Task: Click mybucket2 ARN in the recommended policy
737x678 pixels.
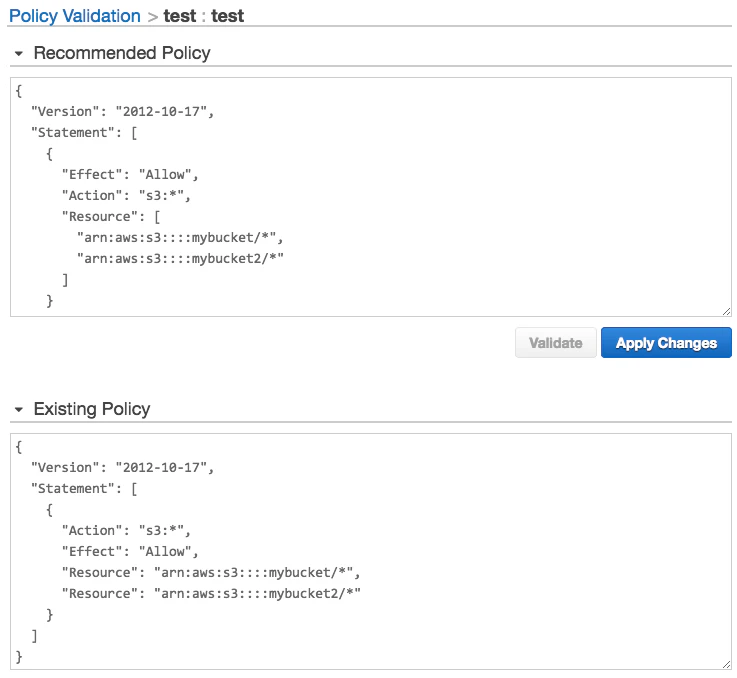Action: pos(180,259)
